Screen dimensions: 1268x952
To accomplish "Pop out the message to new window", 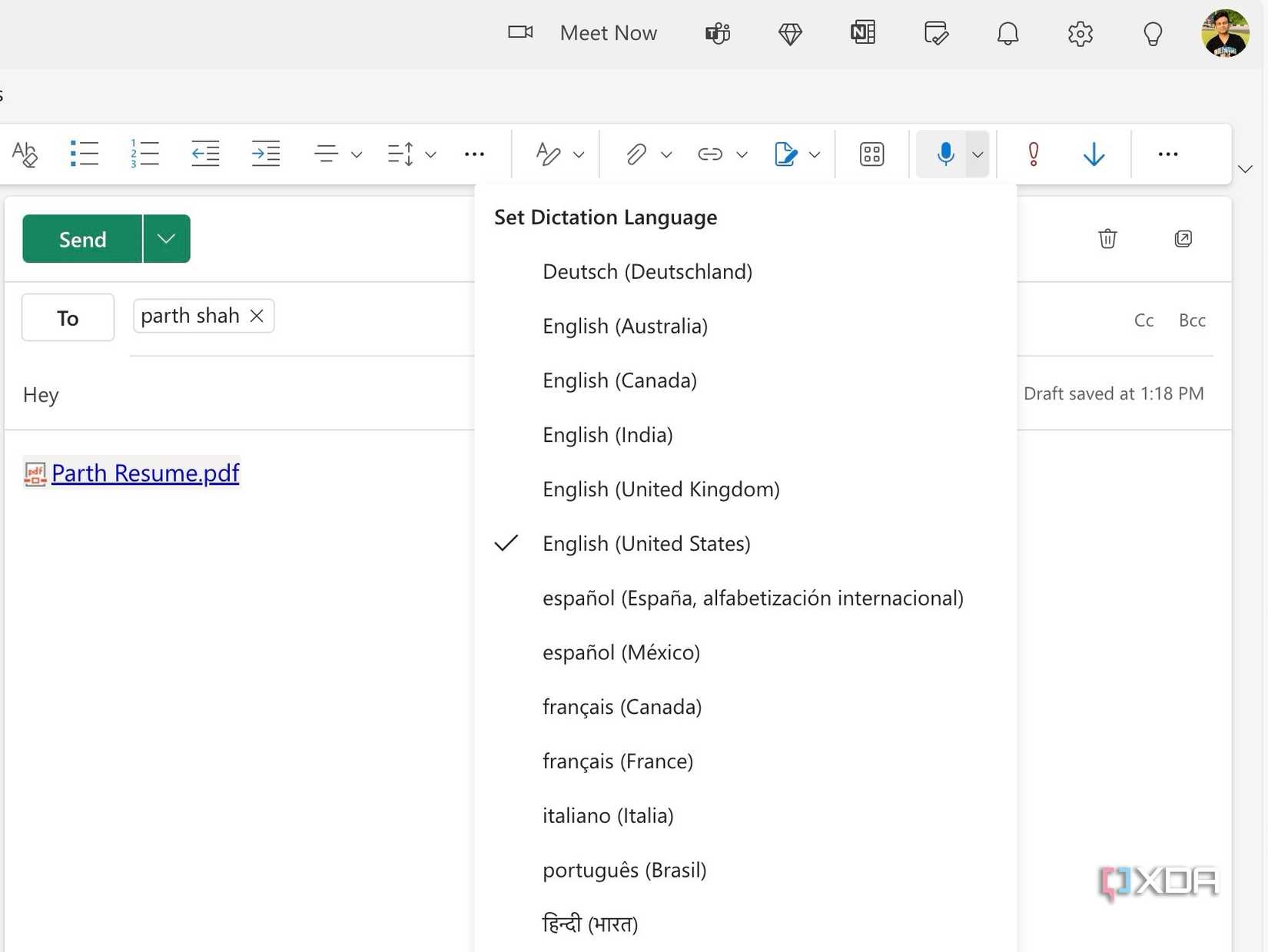I will (x=1183, y=239).
